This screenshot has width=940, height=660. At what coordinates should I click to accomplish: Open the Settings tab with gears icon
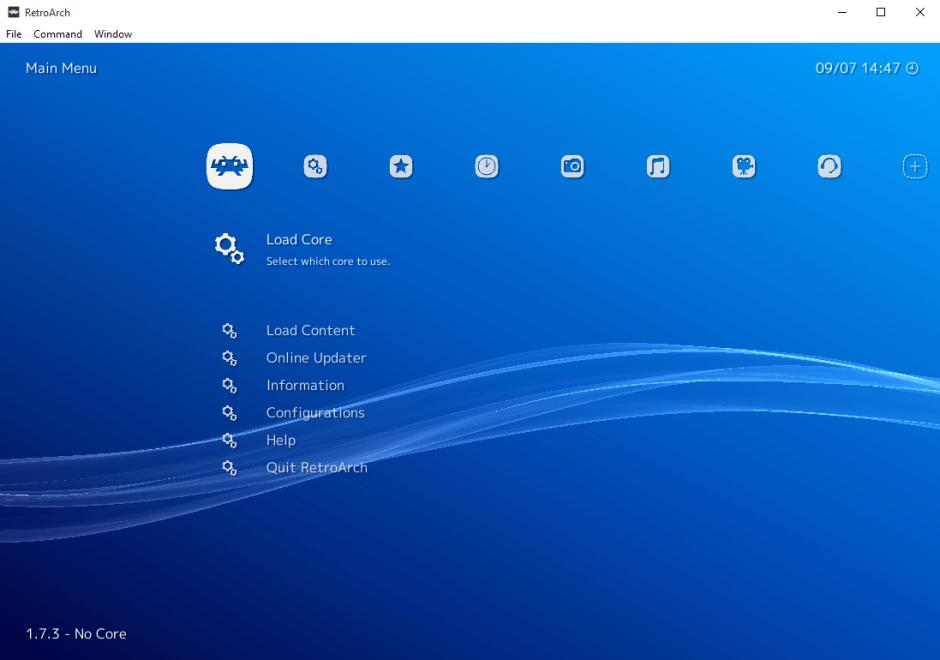[x=315, y=166]
